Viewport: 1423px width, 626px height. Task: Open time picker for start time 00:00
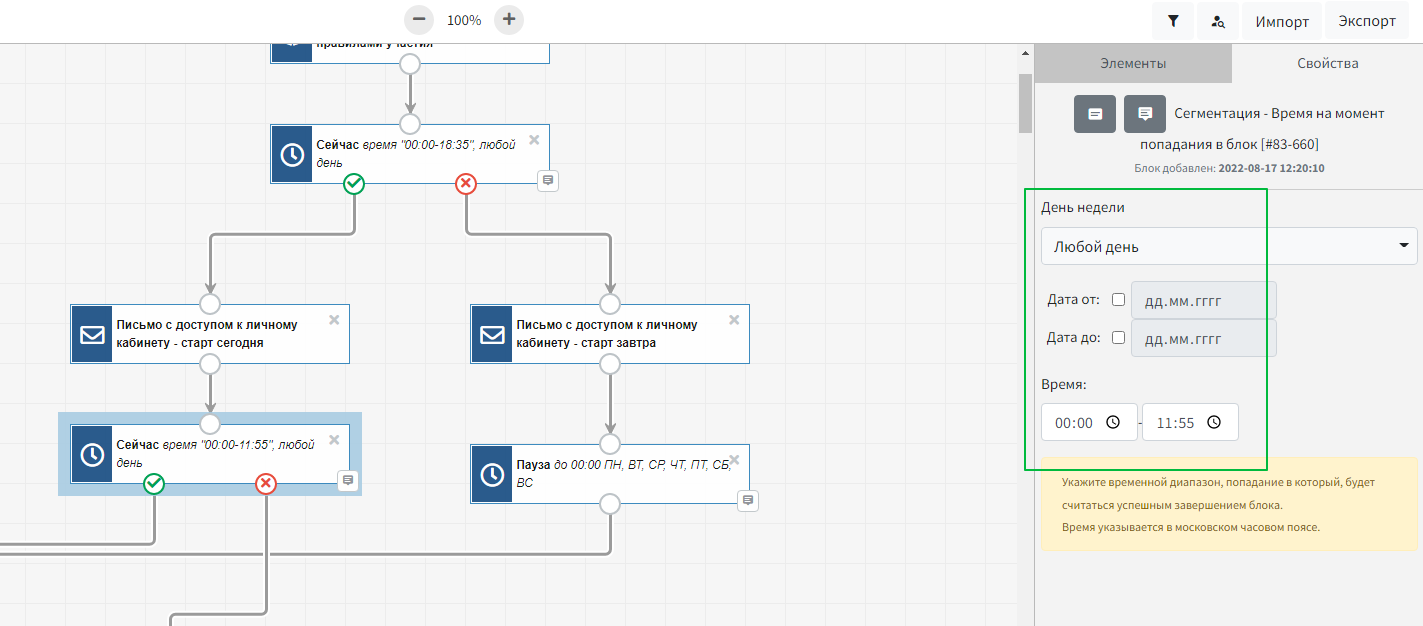1113,422
